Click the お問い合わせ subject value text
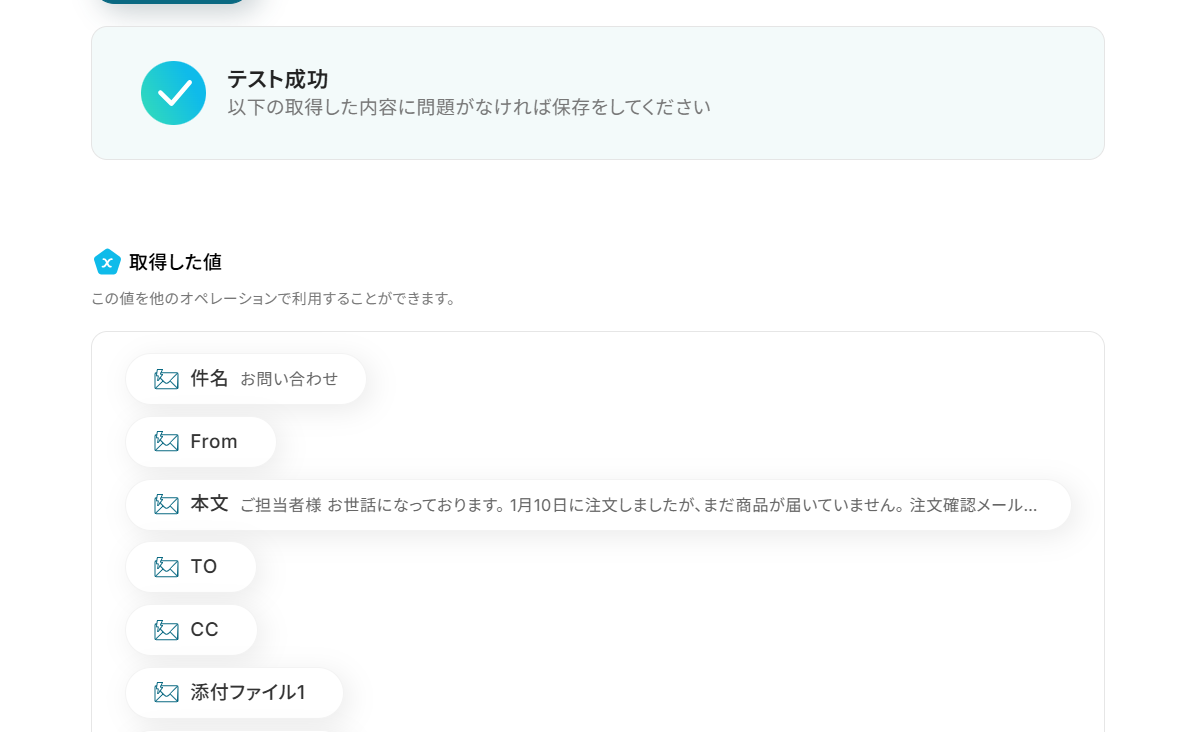This screenshot has height=732, width=1189. click(289, 379)
